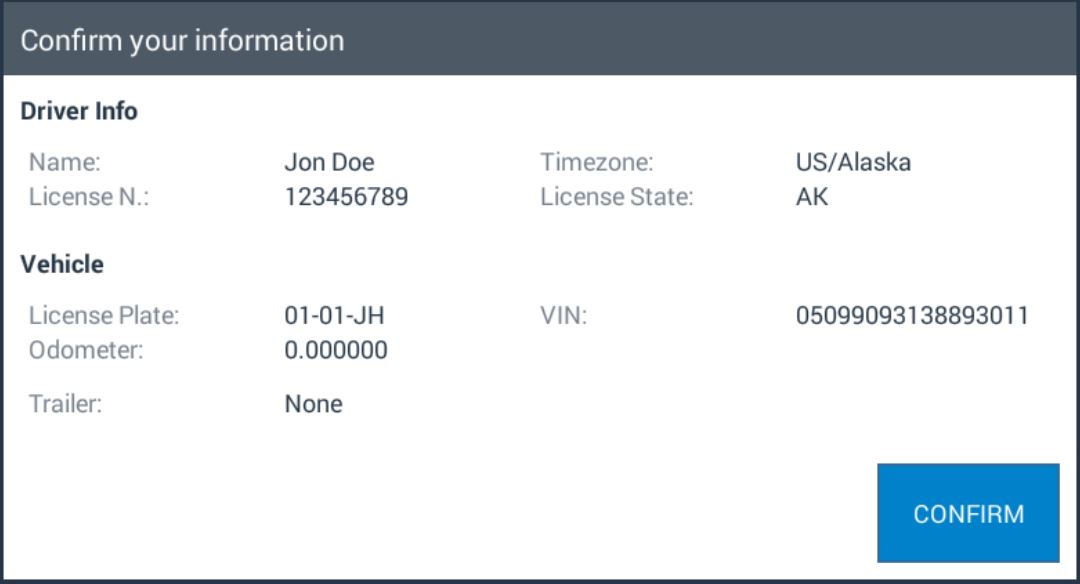Click the license number 123456789
The height and width of the screenshot is (584, 1080).
click(x=346, y=197)
